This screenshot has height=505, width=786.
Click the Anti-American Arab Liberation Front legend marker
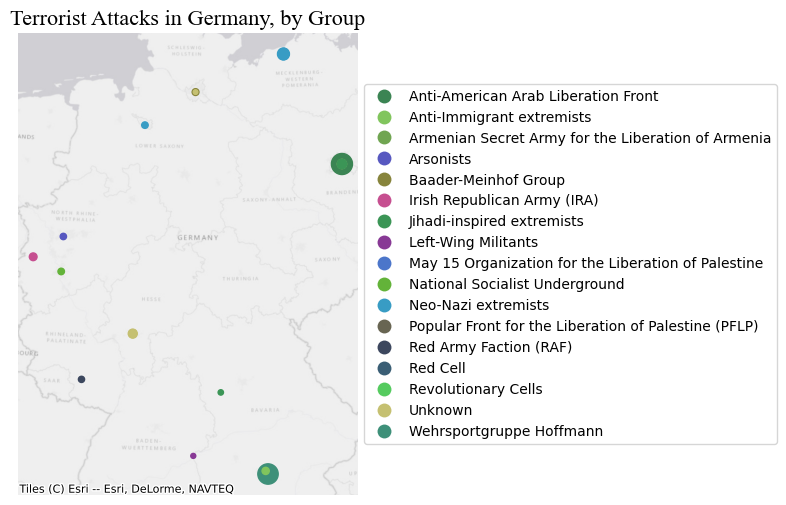tap(384, 96)
